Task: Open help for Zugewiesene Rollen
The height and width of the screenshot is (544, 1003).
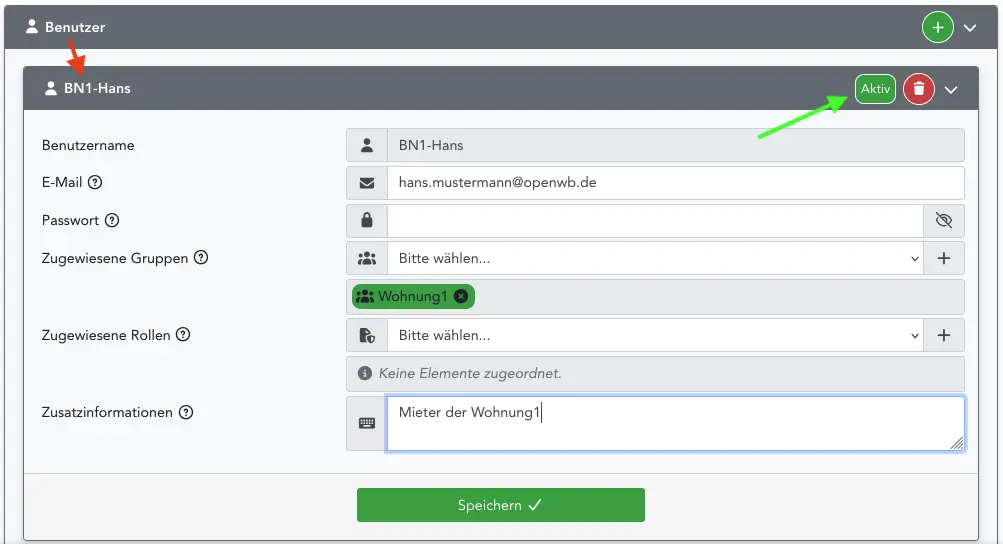Action: [183, 335]
